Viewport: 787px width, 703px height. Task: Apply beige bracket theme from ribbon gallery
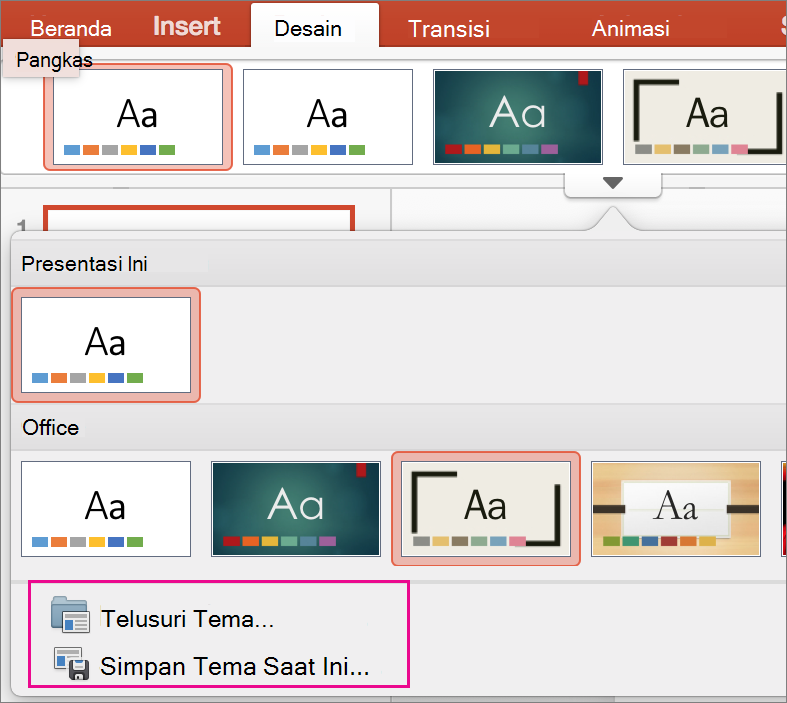coord(705,117)
